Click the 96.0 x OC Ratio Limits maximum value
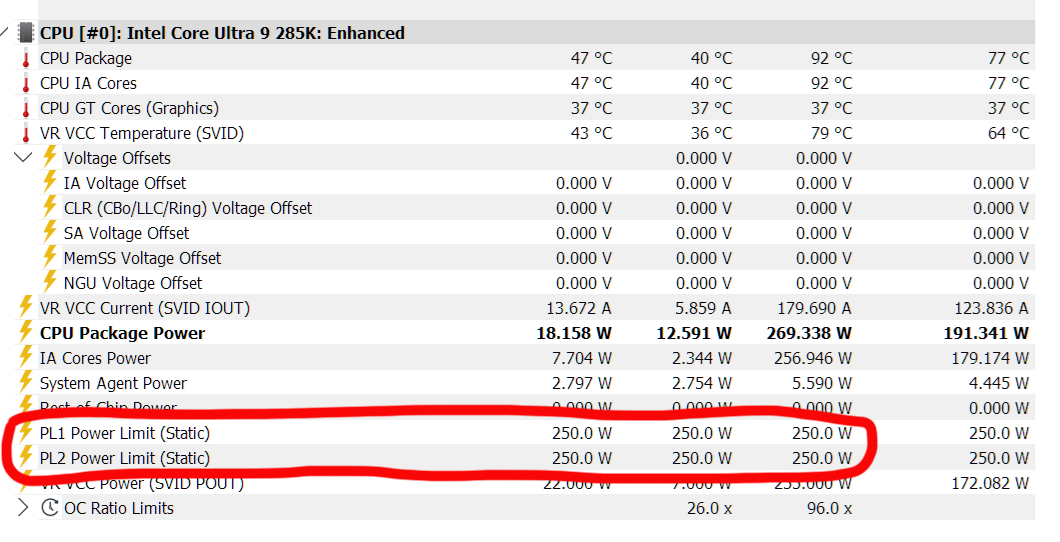This screenshot has height=542, width=1060. pos(829,508)
